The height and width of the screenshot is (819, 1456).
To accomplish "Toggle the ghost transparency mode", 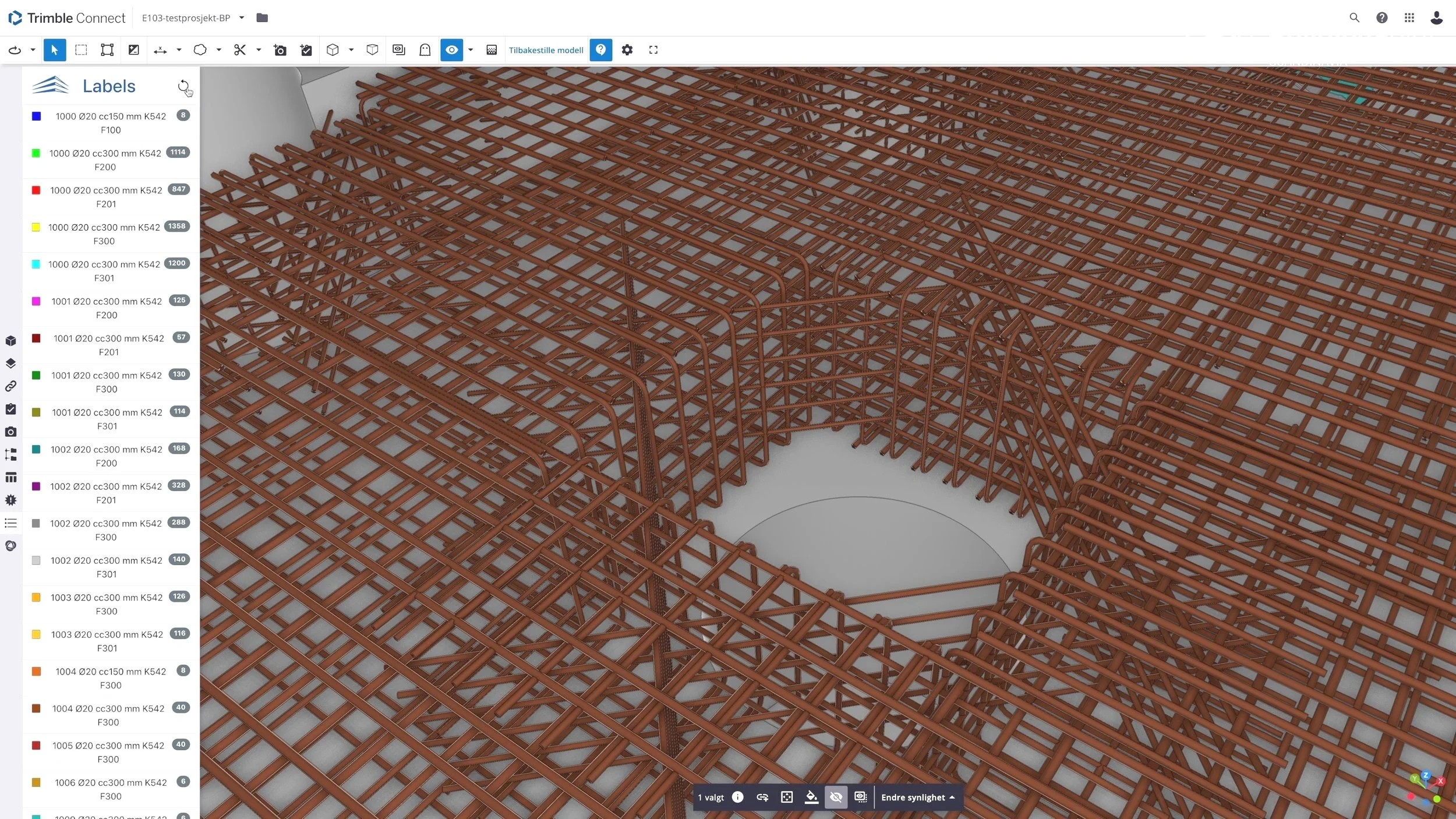I will (x=425, y=50).
